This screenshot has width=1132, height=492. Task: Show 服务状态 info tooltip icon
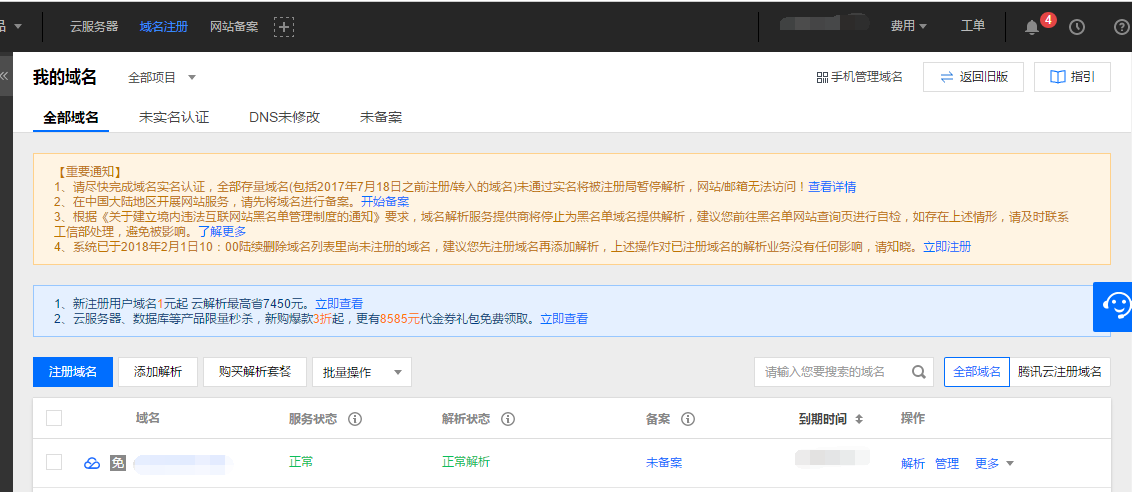pyautogui.click(x=354, y=419)
